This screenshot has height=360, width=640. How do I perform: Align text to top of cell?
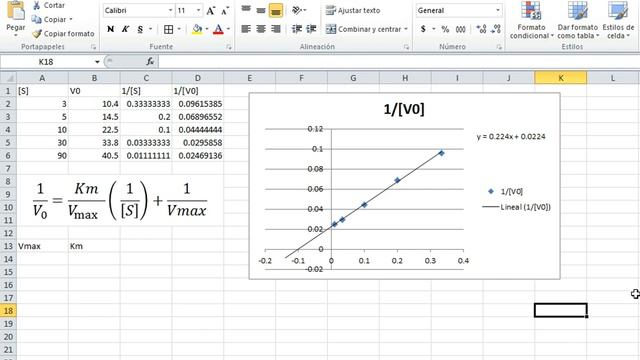(246, 10)
